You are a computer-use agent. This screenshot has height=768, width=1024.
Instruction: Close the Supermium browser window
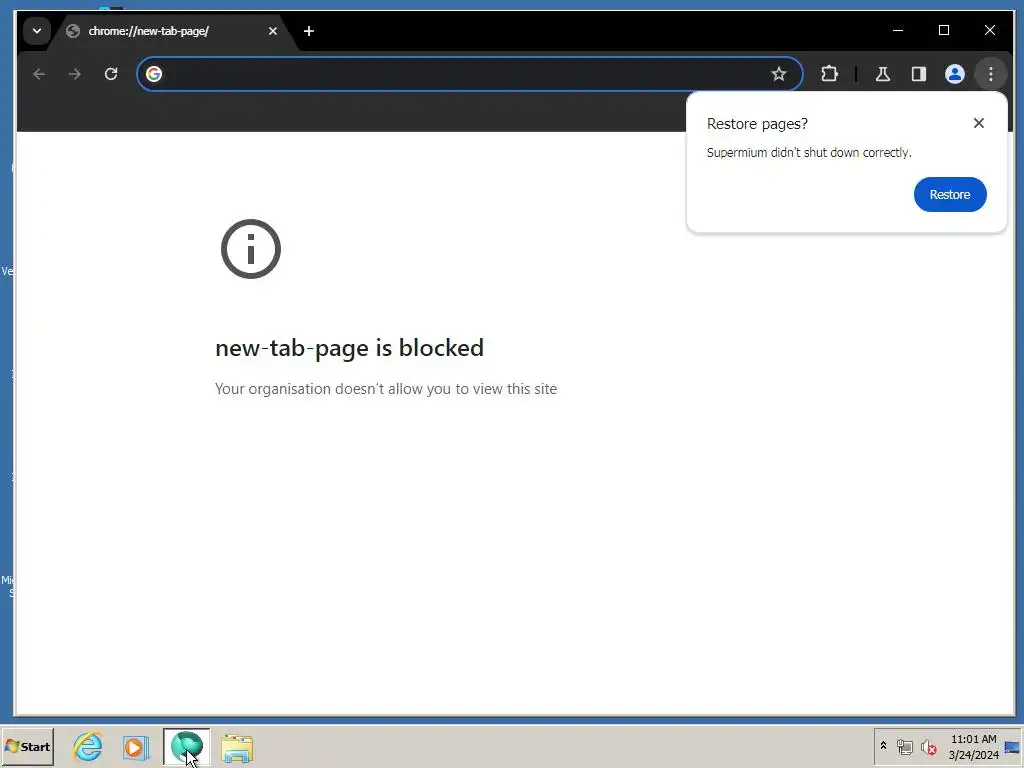pyautogui.click(x=990, y=30)
